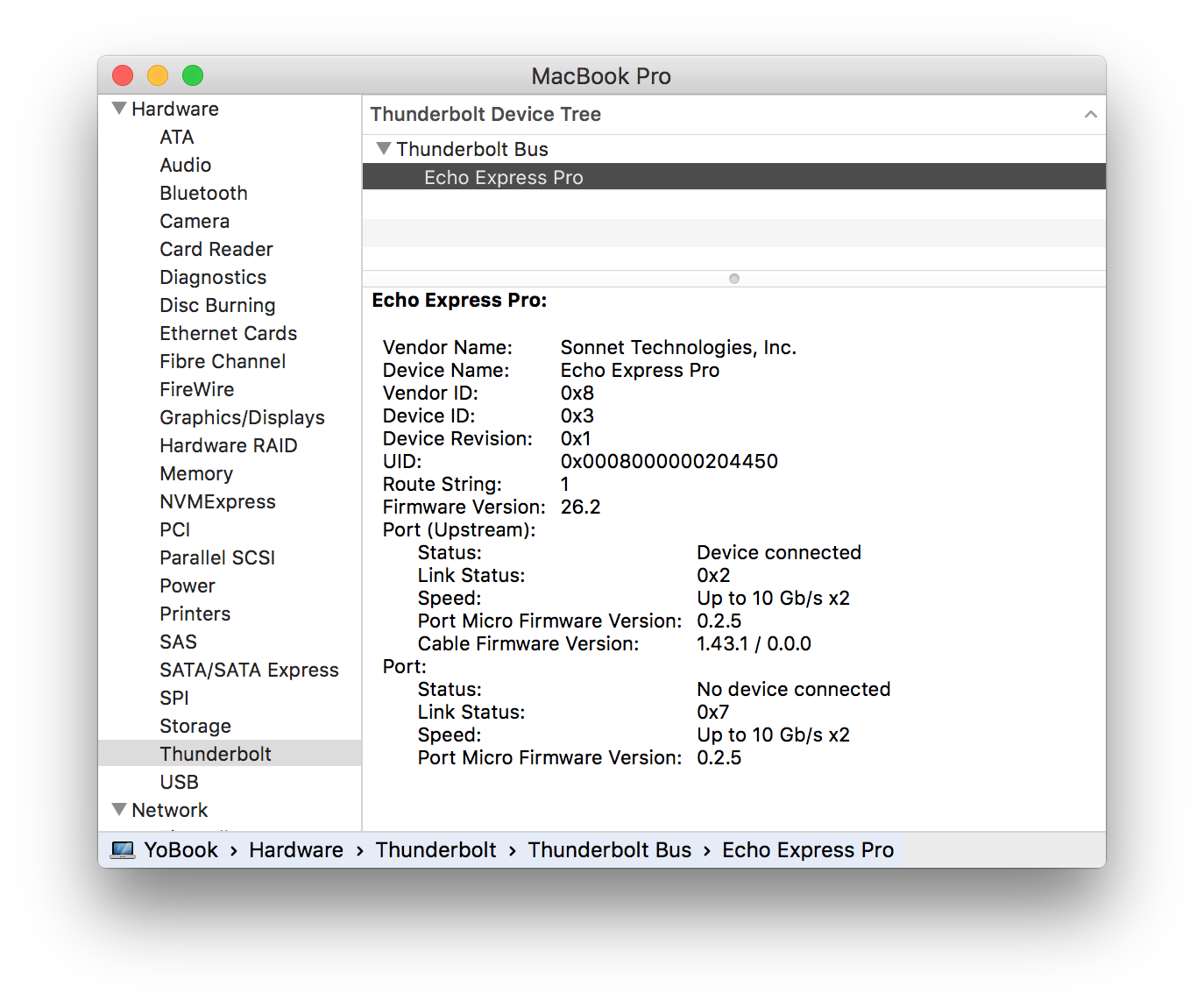Select Diagnostics in the sidebar
This screenshot has height=1008, width=1204.
213,277
